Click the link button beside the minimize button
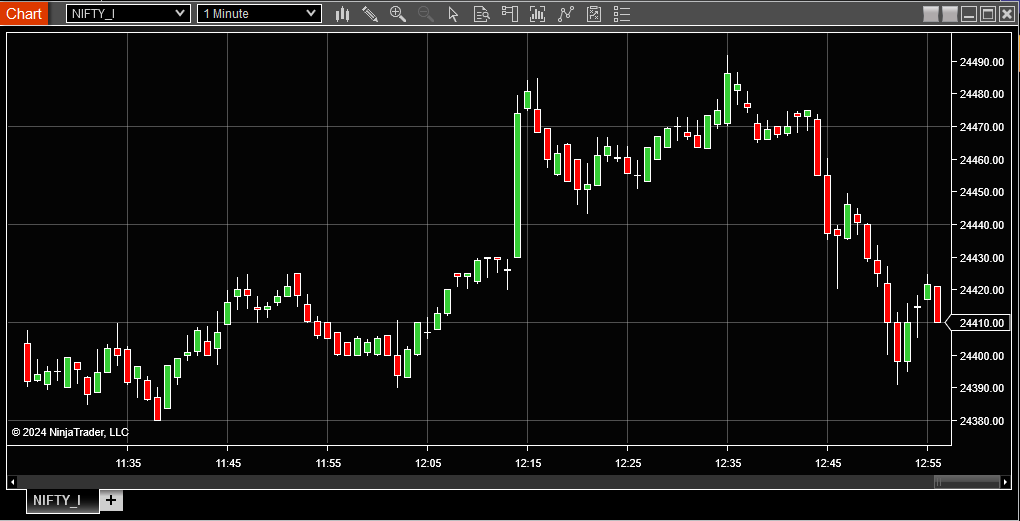Screen dimensions: 1020x521 (x=950, y=14)
